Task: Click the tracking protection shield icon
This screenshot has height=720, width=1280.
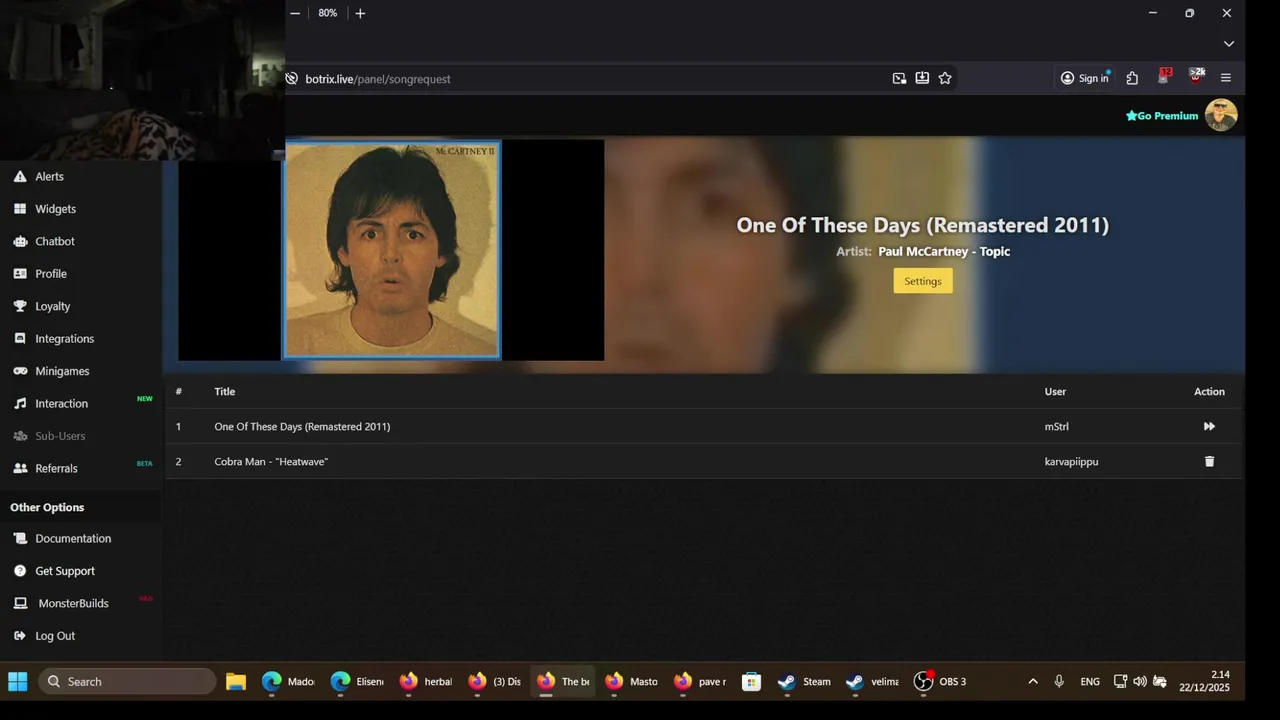Action: click(x=292, y=79)
